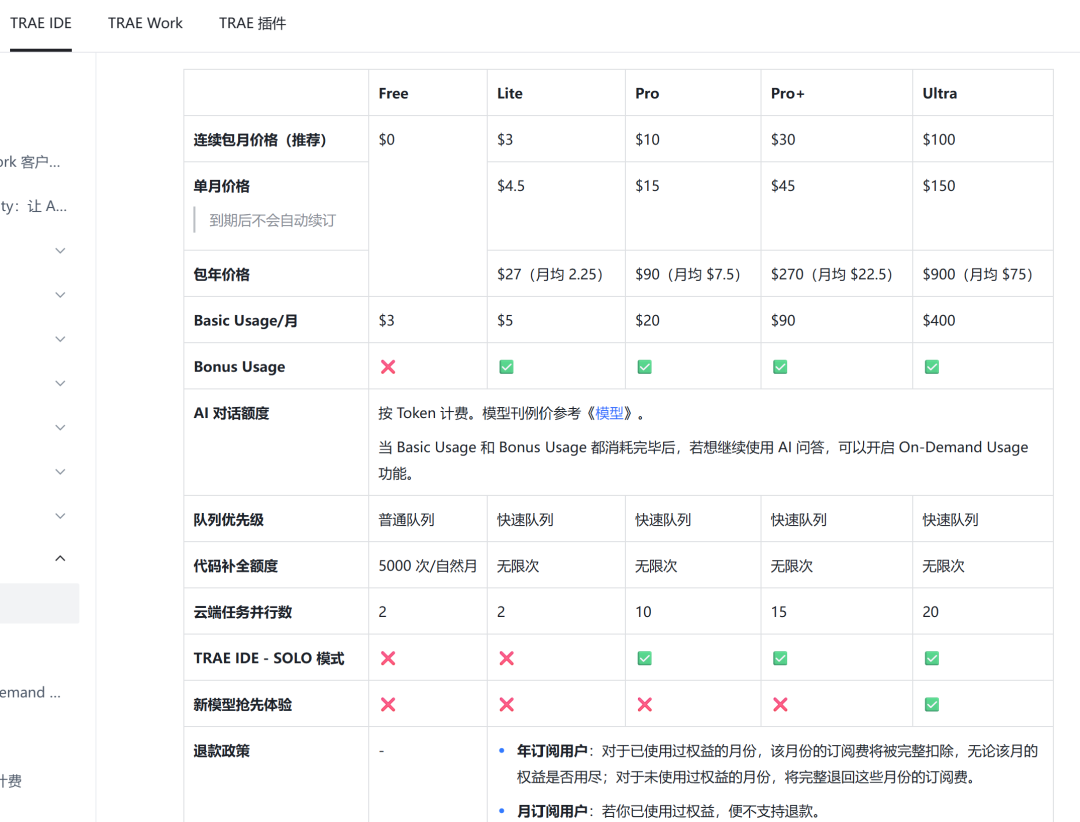Click the red cross for Lite SOLO 模式

click(506, 658)
